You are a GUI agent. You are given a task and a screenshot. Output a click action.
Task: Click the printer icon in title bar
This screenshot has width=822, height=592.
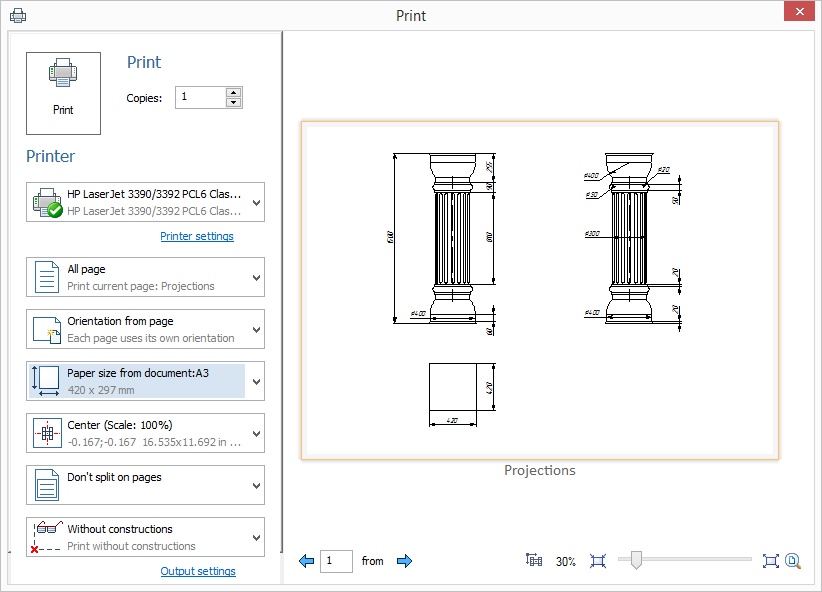click(x=18, y=16)
